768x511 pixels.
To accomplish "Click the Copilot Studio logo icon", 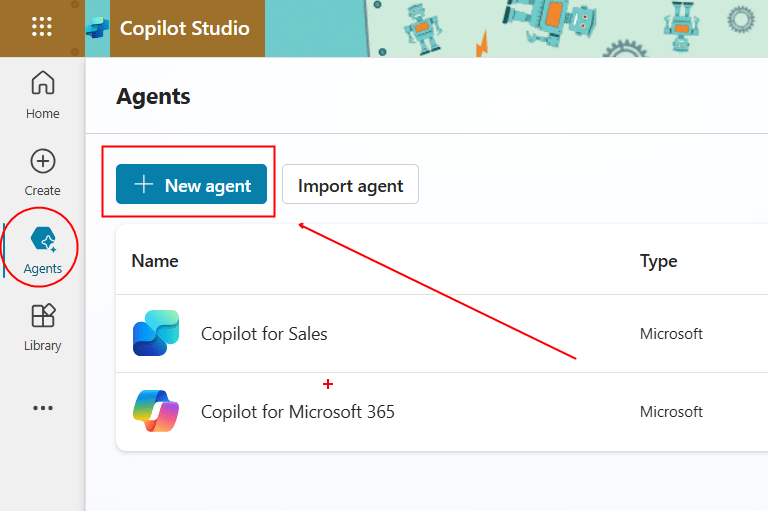I will click(98, 28).
